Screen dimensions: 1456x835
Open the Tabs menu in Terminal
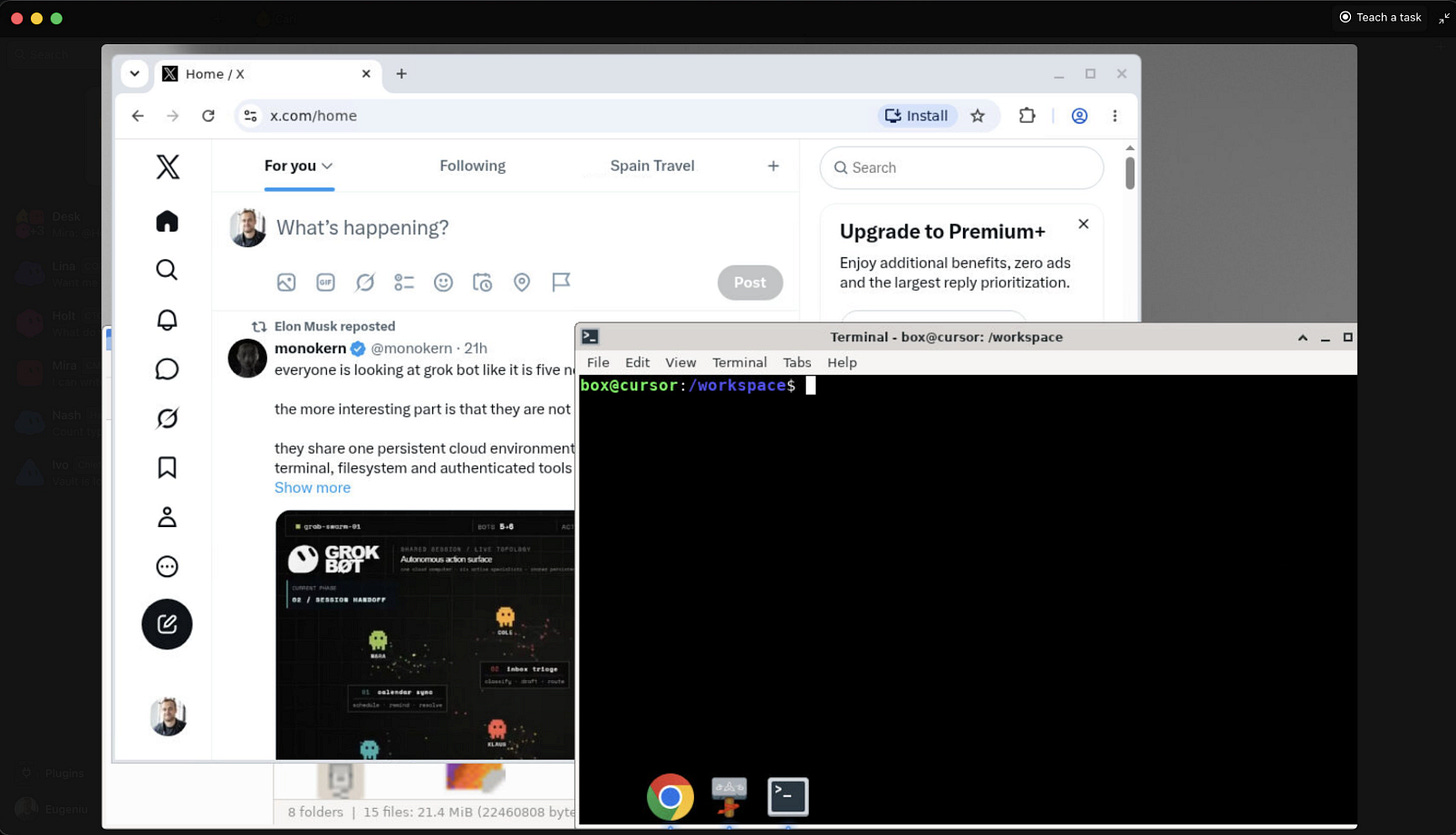pyautogui.click(x=797, y=362)
